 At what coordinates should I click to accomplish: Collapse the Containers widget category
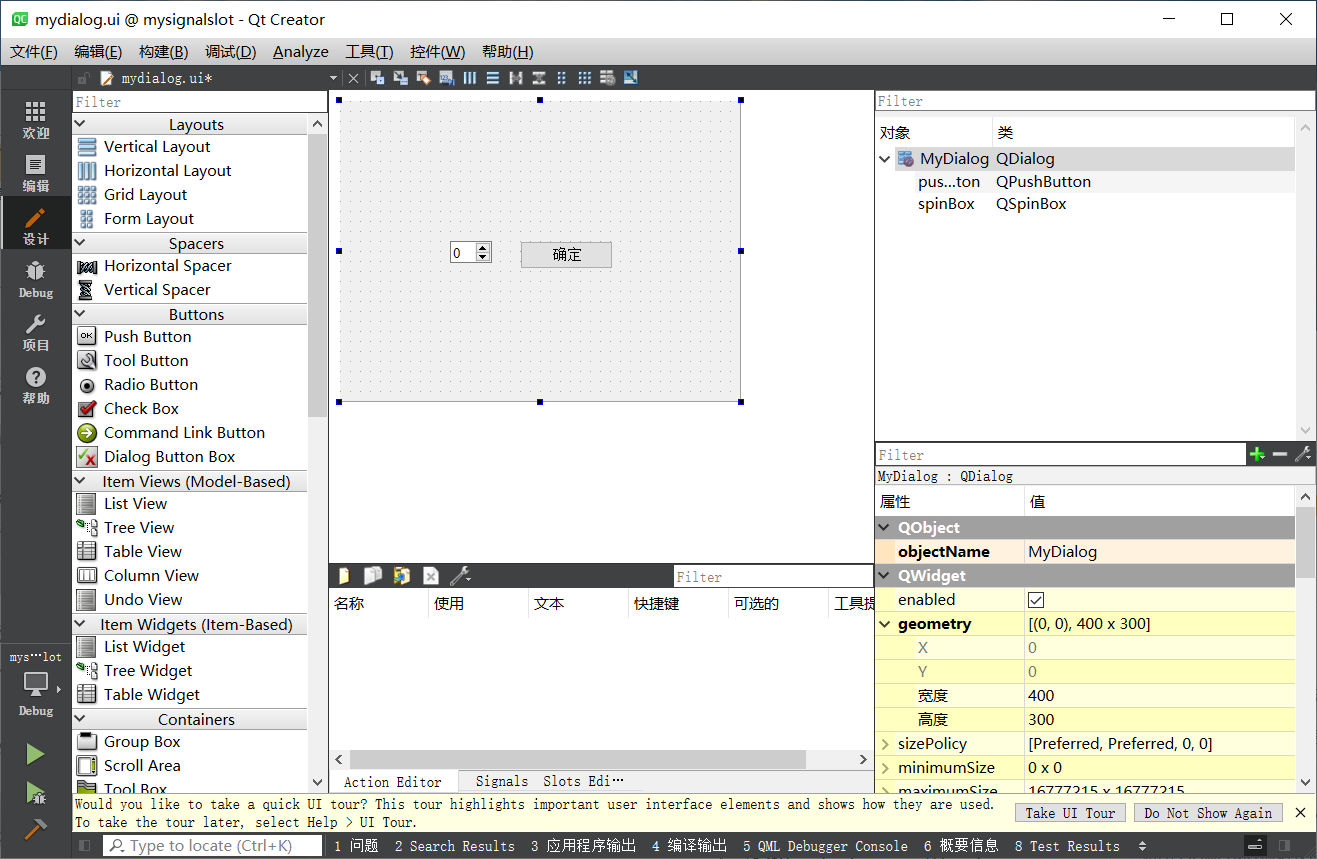(82, 720)
